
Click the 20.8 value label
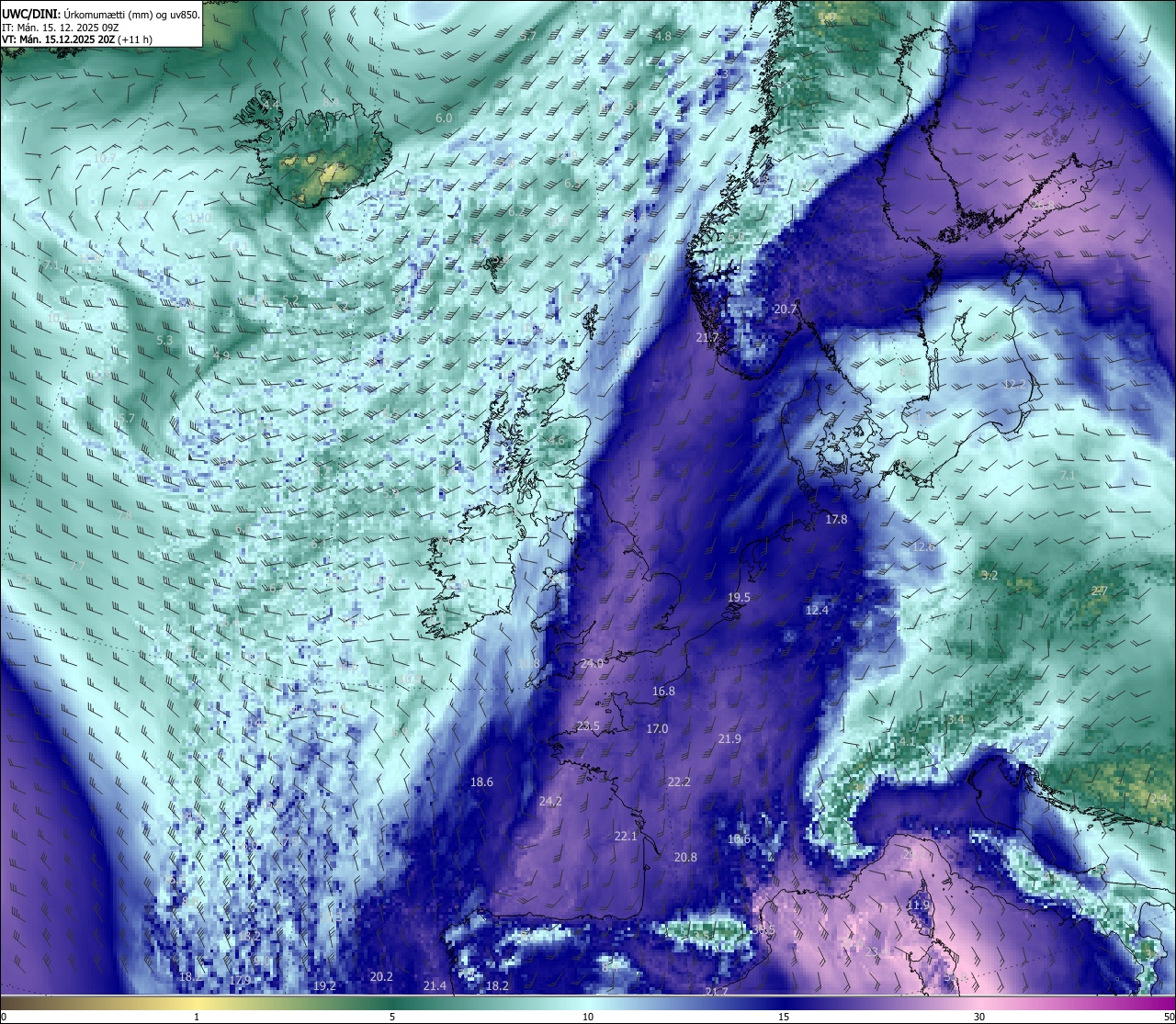coord(685,858)
